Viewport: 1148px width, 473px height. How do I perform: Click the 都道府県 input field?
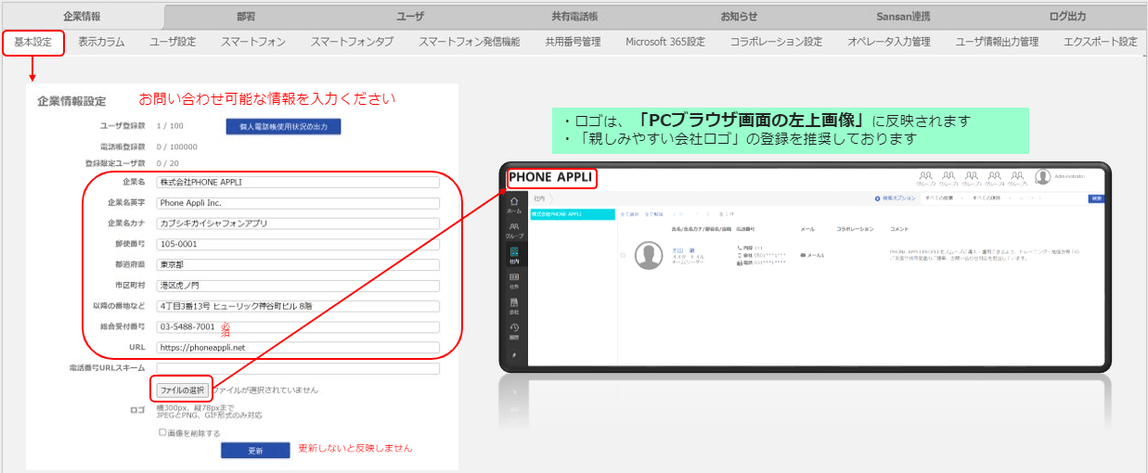tap(298, 265)
